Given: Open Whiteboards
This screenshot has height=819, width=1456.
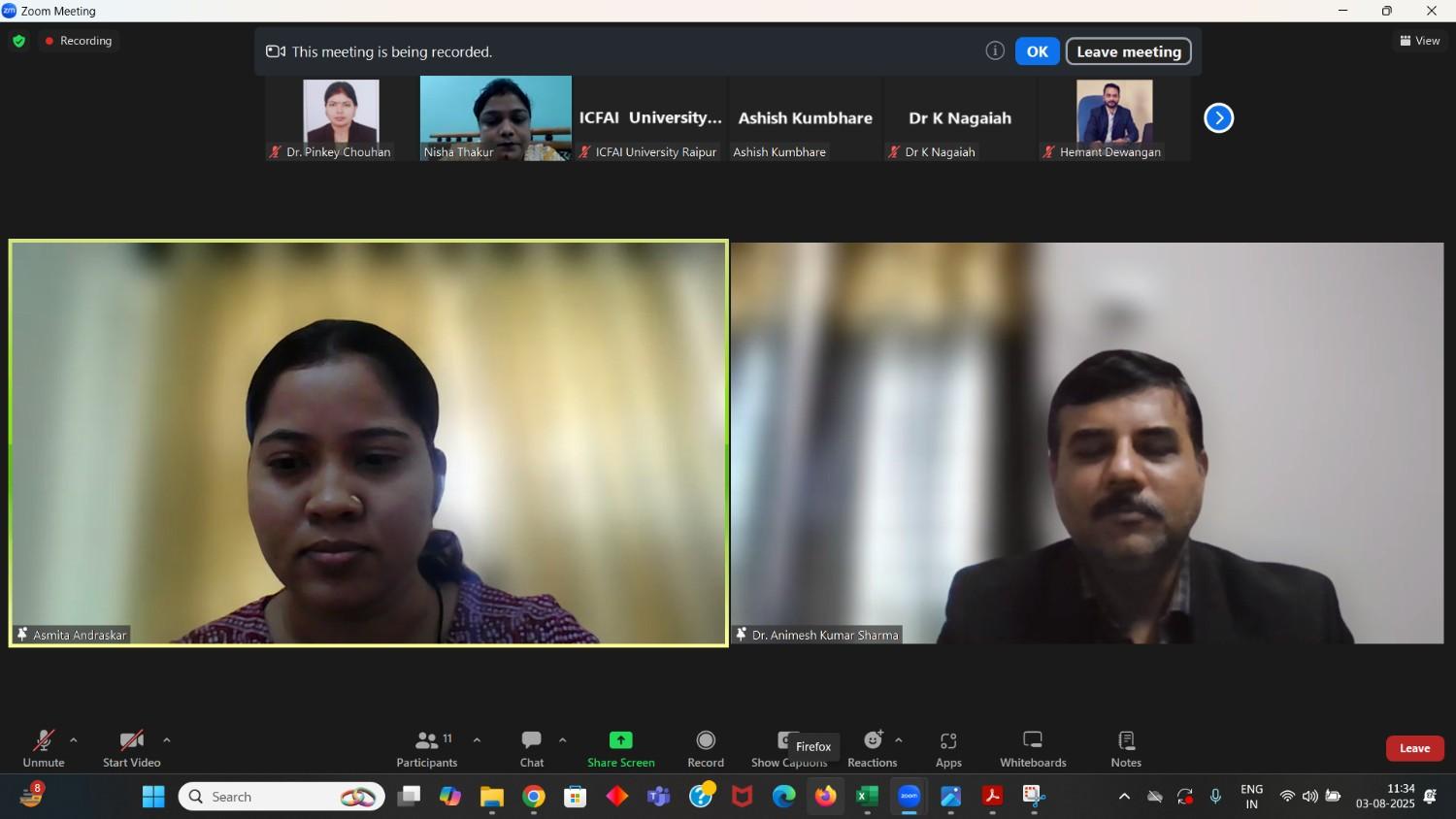Looking at the screenshot, I should 1033,748.
